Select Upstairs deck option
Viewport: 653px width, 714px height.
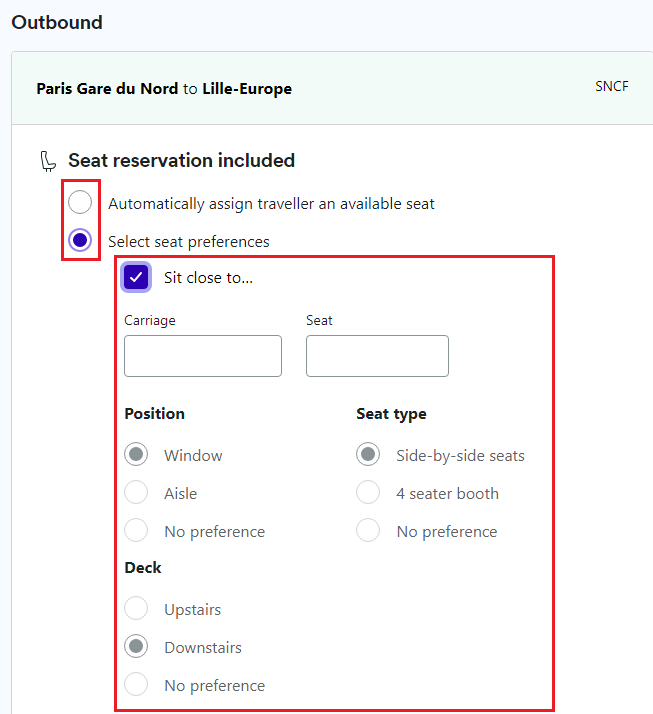pos(136,608)
